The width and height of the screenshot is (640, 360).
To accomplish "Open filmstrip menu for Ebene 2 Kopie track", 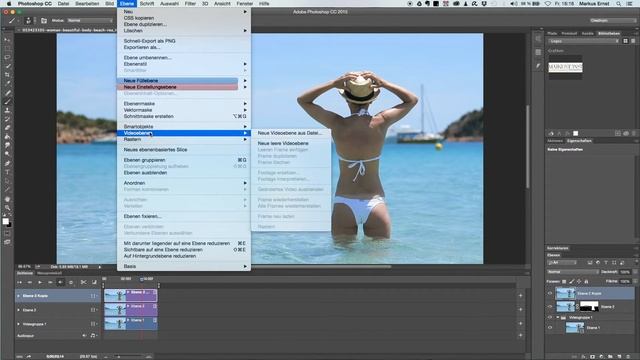I will pos(93,296).
